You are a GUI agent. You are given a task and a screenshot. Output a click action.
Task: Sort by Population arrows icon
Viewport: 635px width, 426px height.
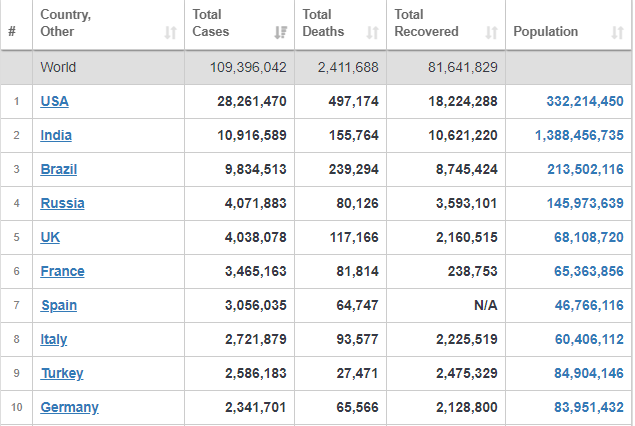pyautogui.click(x=618, y=32)
